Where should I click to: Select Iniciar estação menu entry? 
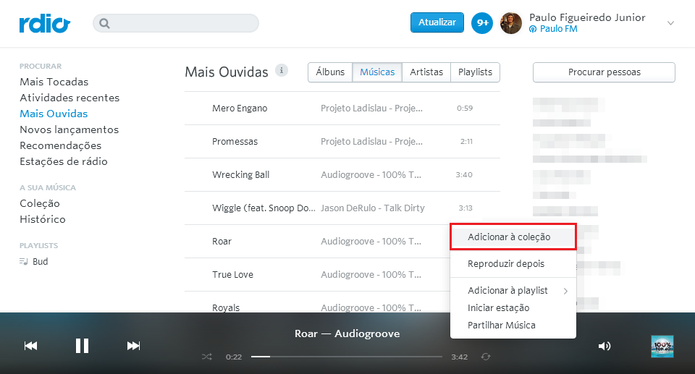[x=513, y=308]
